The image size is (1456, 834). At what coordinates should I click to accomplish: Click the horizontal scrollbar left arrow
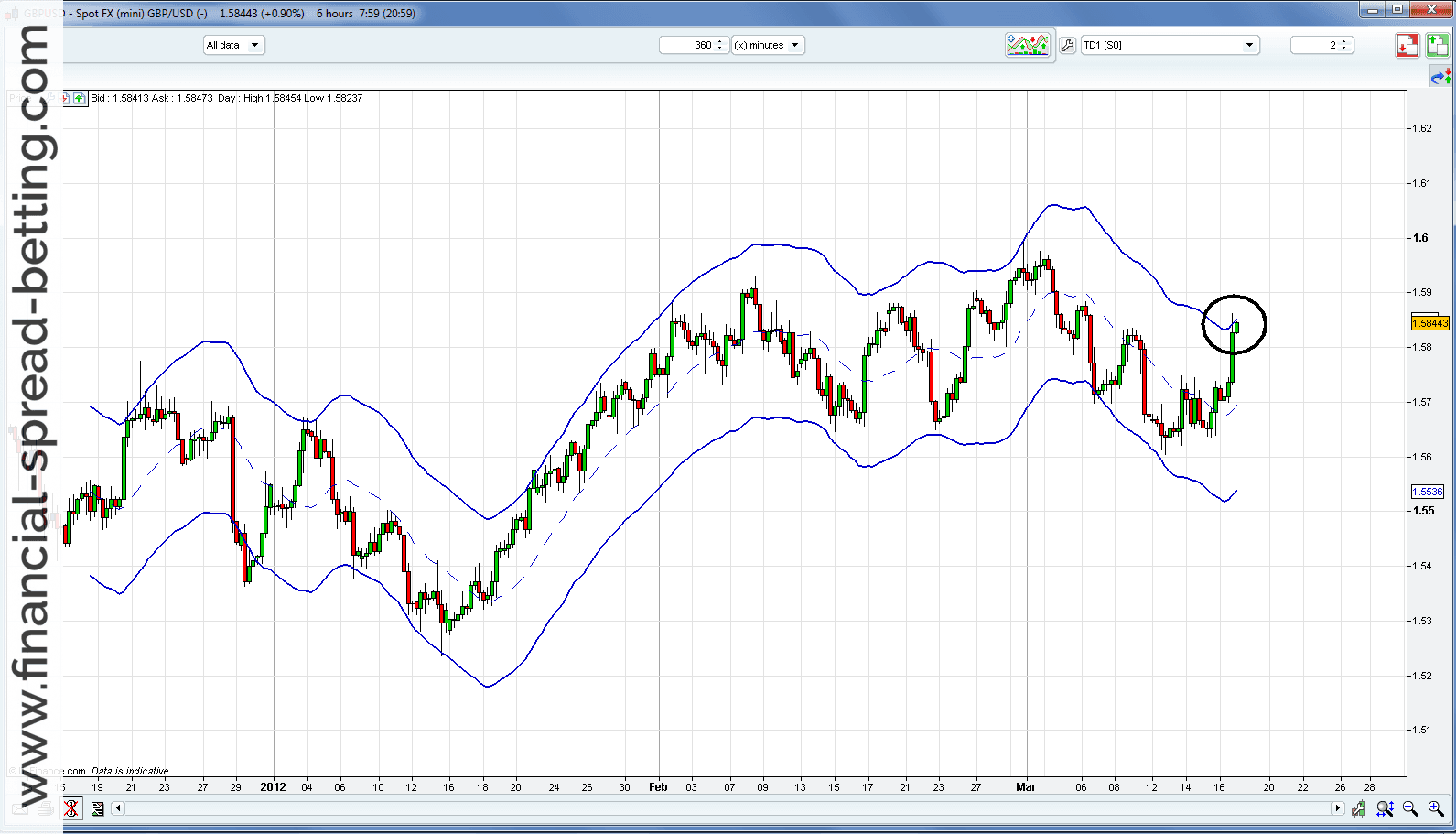tap(118, 808)
